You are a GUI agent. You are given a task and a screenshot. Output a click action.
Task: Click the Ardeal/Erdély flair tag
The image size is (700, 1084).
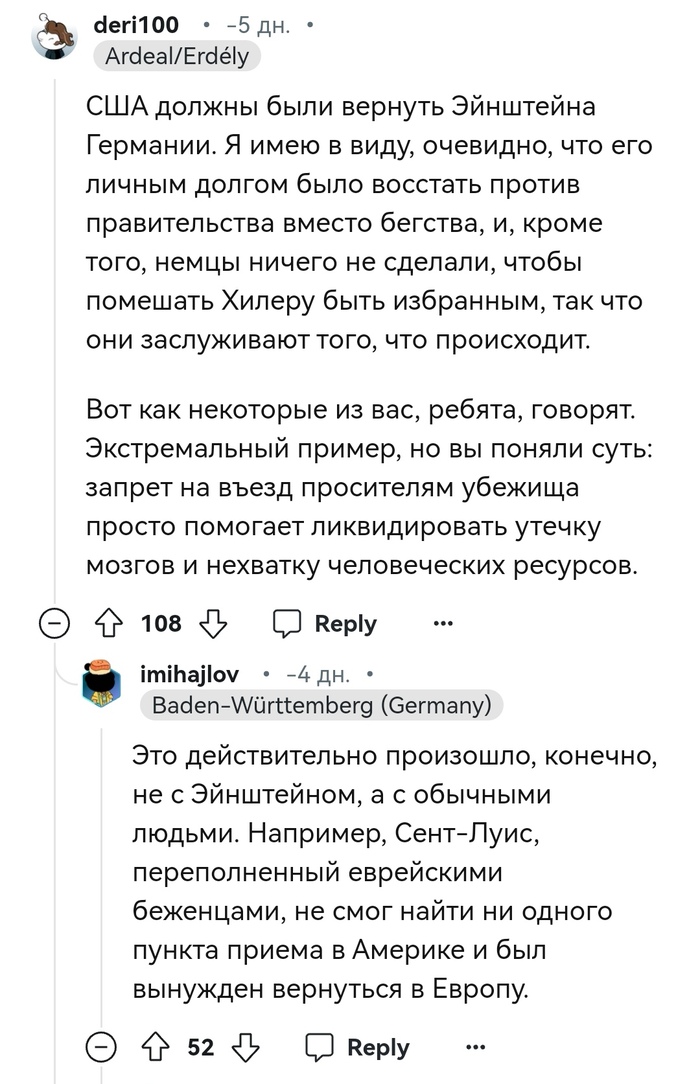point(177,57)
